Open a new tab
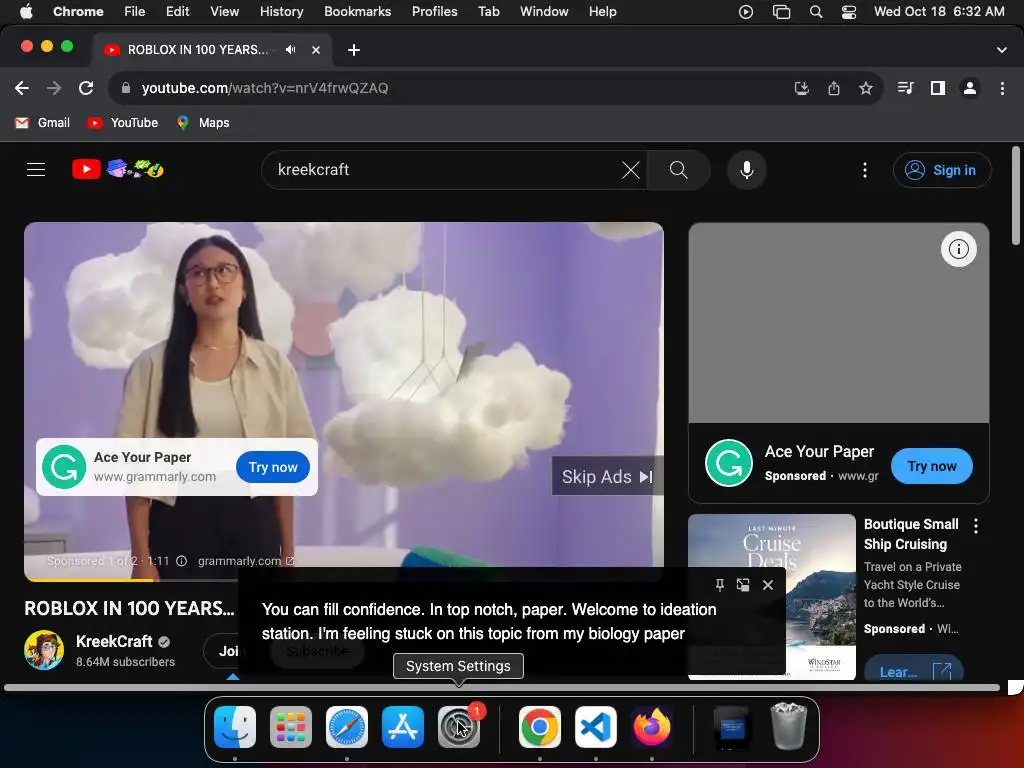Viewport: 1024px width, 768px height. pyautogui.click(x=354, y=50)
